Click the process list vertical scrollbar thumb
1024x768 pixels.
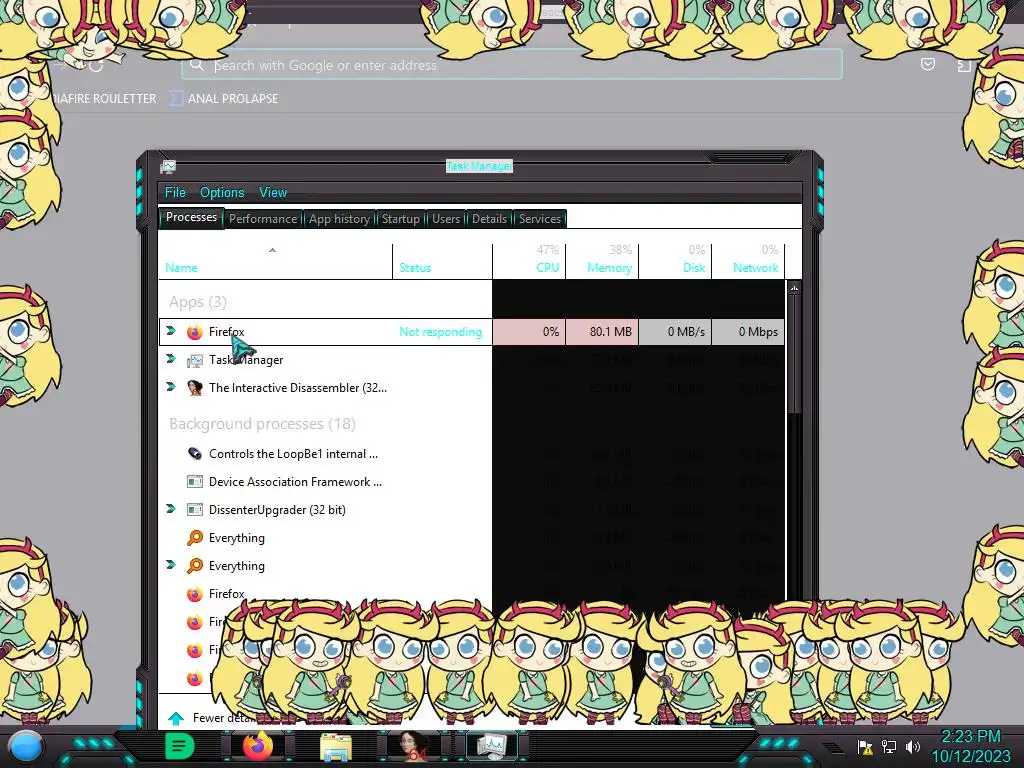coord(794,354)
